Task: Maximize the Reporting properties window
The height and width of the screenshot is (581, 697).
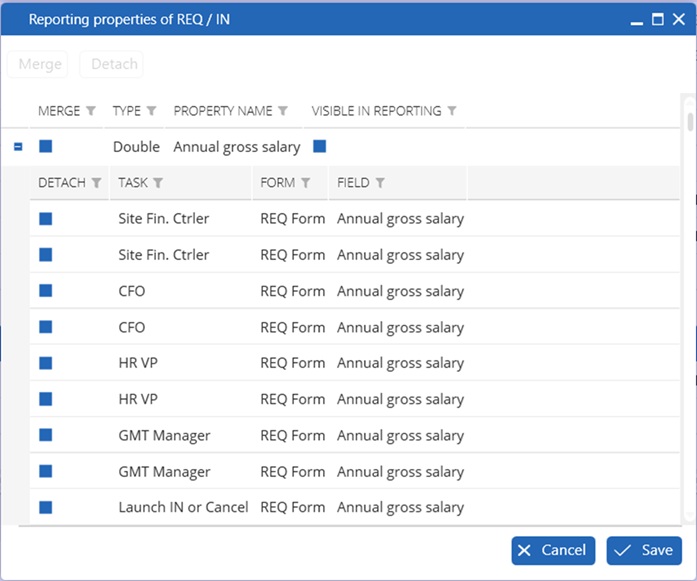Action: (658, 19)
